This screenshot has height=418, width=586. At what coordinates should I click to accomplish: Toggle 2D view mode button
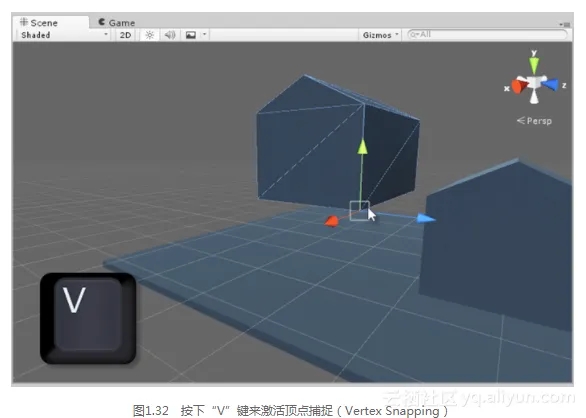coord(125,35)
